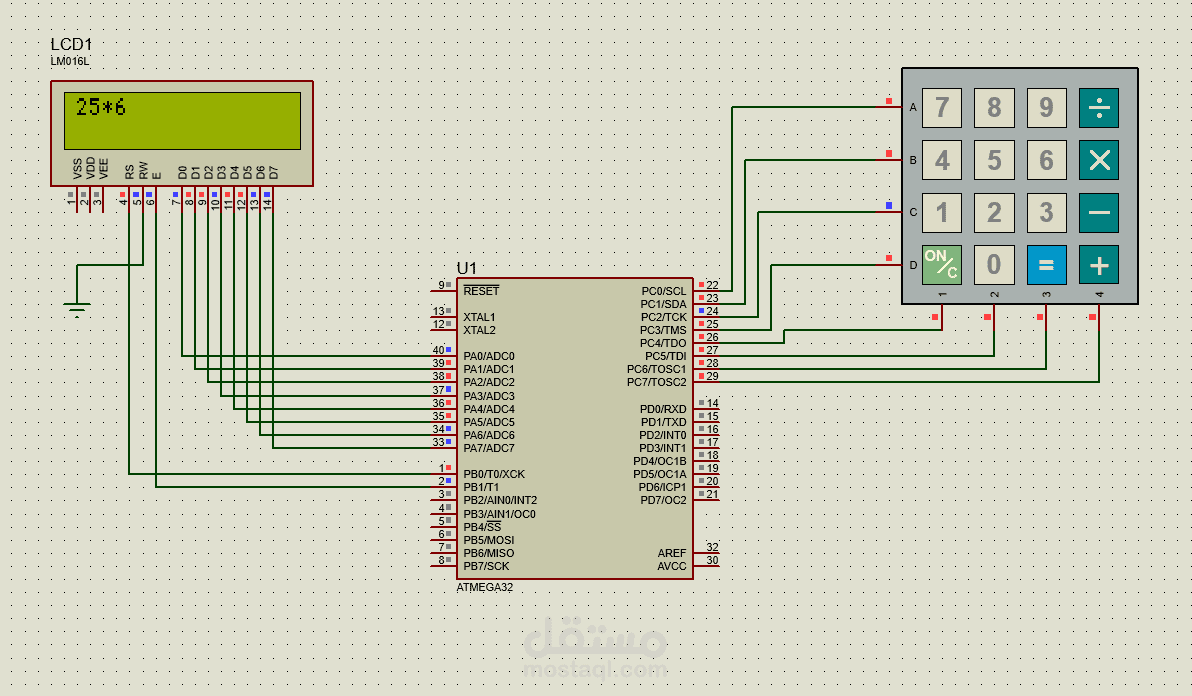Click the PA0/ADC0 pin label

[489, 356]
